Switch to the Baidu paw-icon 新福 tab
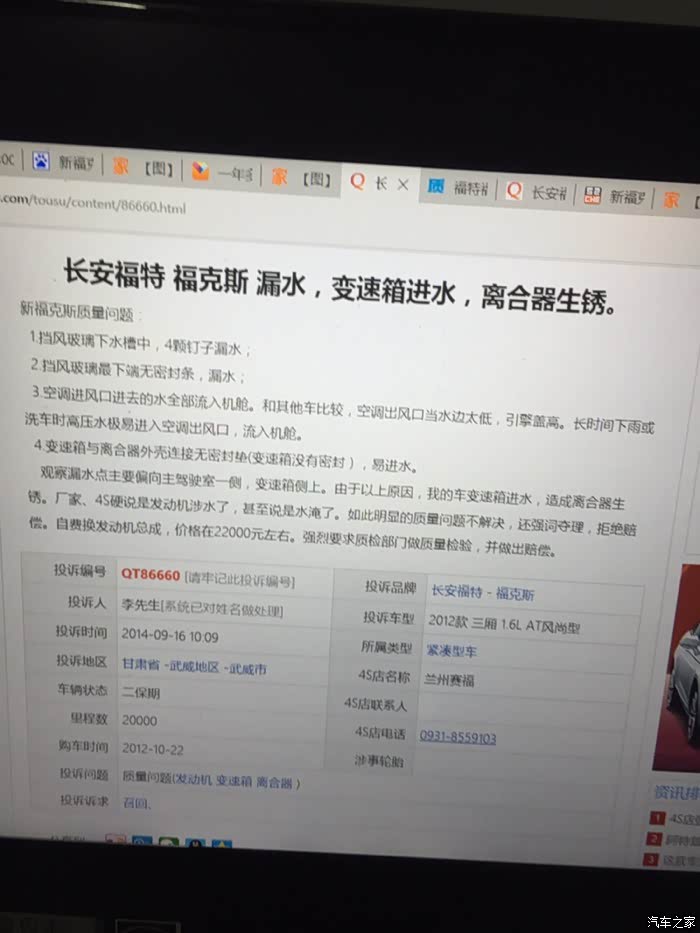Image resolution: width=700 pixels, height=933 pixels. click(64, 162)
